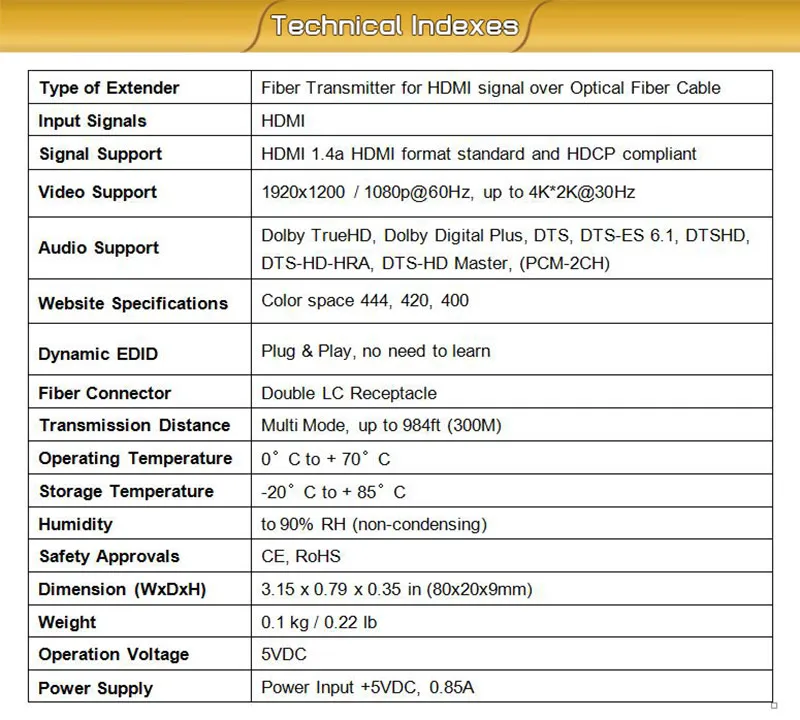Select the 'Input Signals' row label
The width and height of the screenshot is (800, 720).
92,121
